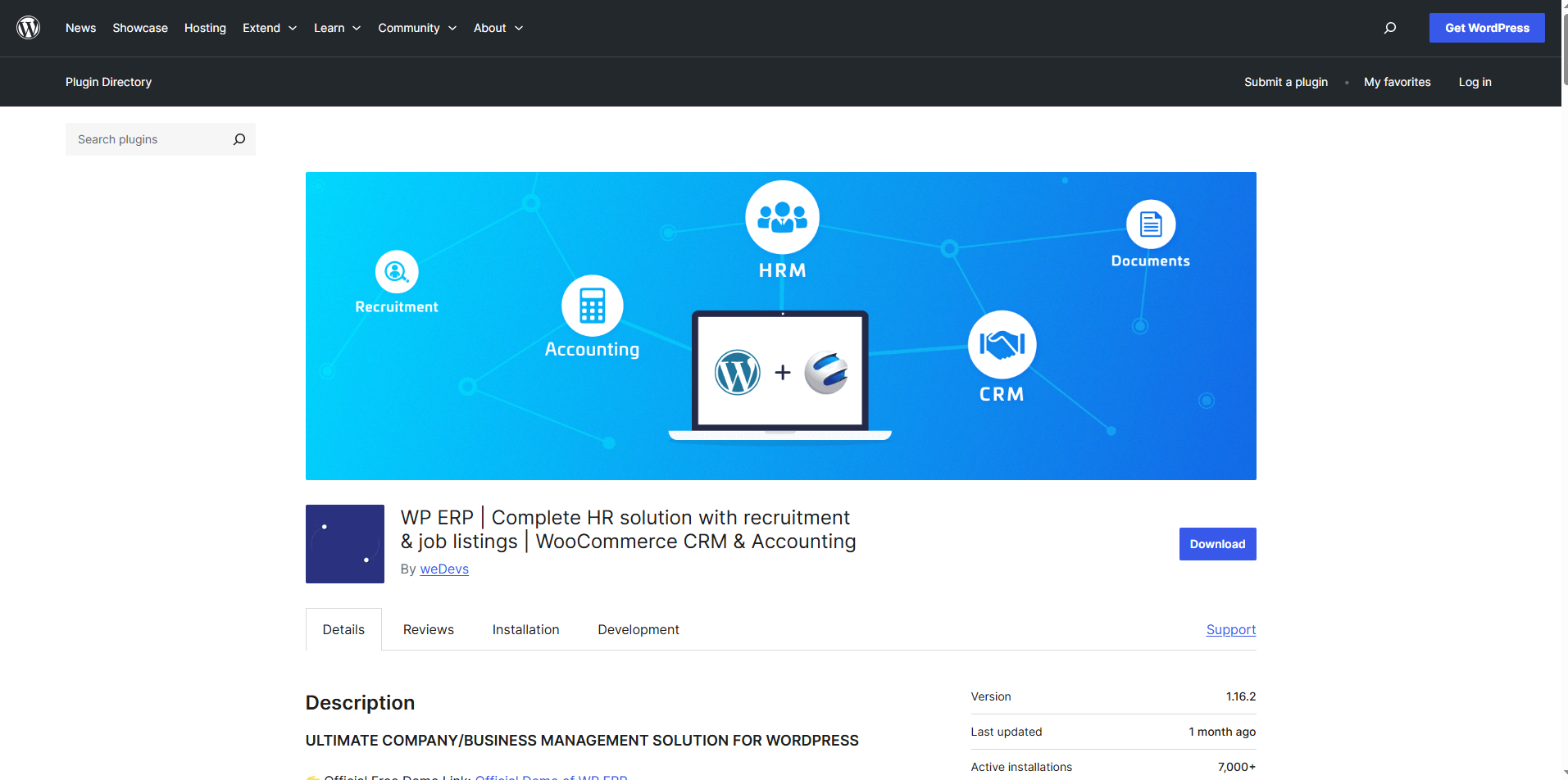1568x780 pixels.
Task: Expand the Learn dropdown menu
Action: (337, 28)
